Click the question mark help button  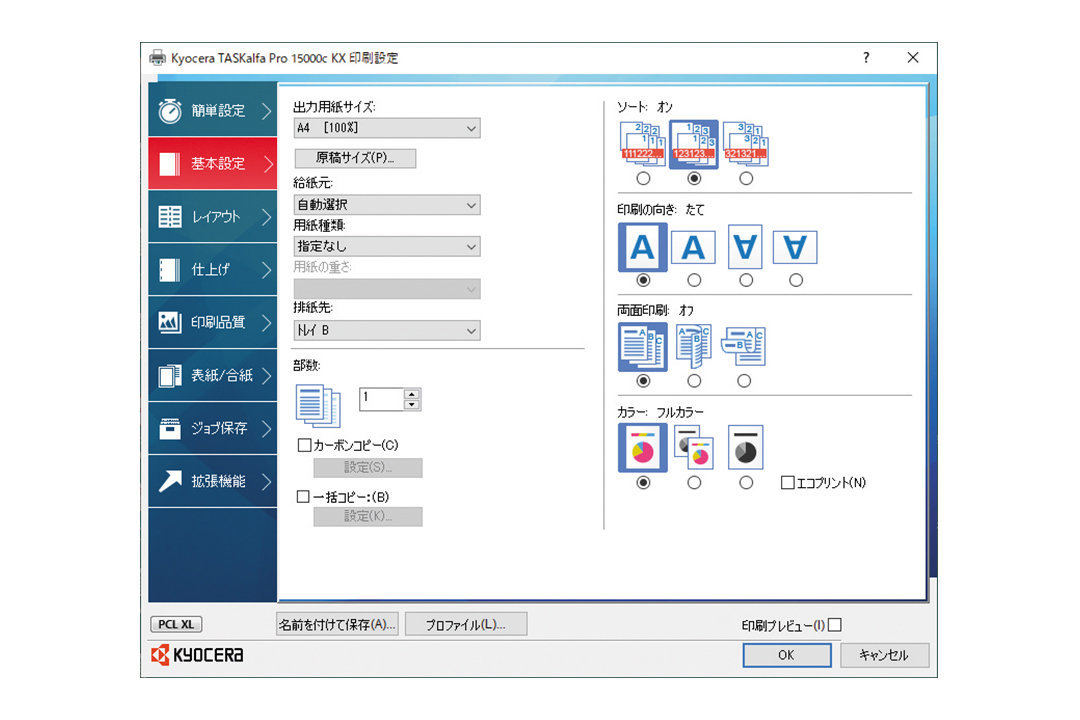coord(866,58)
